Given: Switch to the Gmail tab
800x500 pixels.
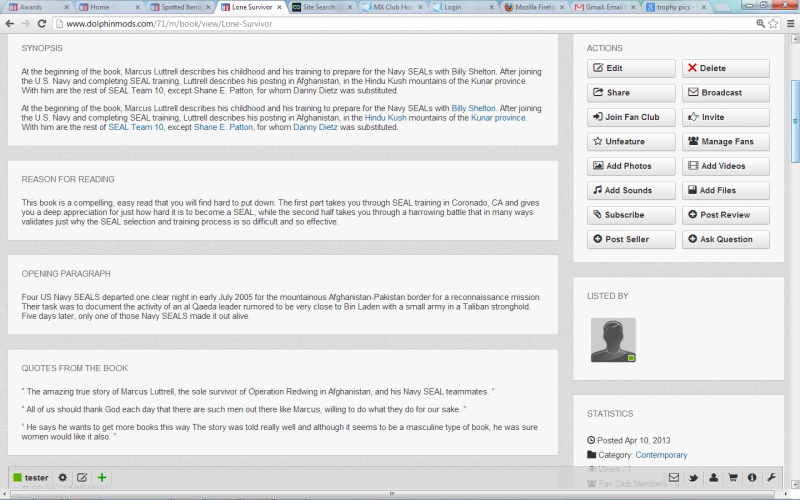Looking at the screenshot, I should point(604,7).
